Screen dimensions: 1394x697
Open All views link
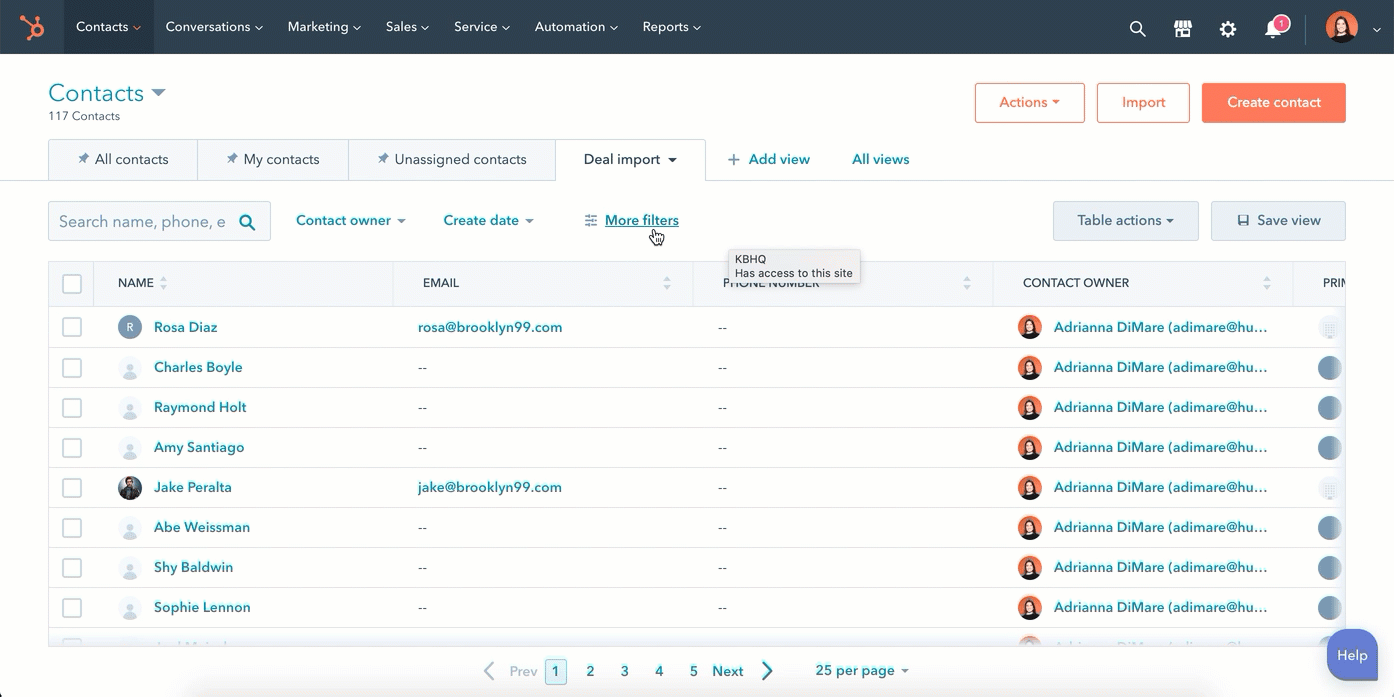(x=880, y=159)
